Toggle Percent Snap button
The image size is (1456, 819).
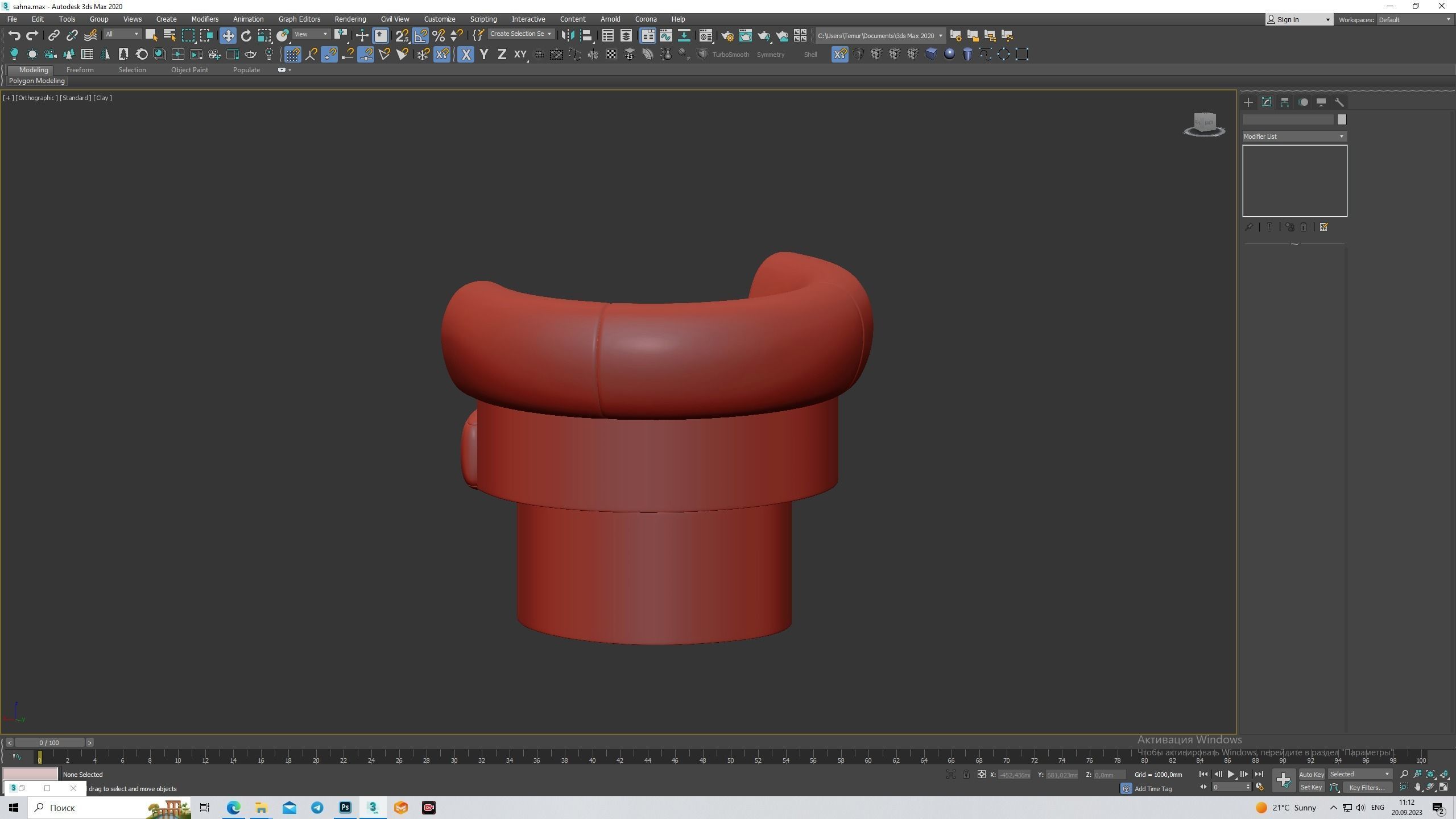[439, 35]
